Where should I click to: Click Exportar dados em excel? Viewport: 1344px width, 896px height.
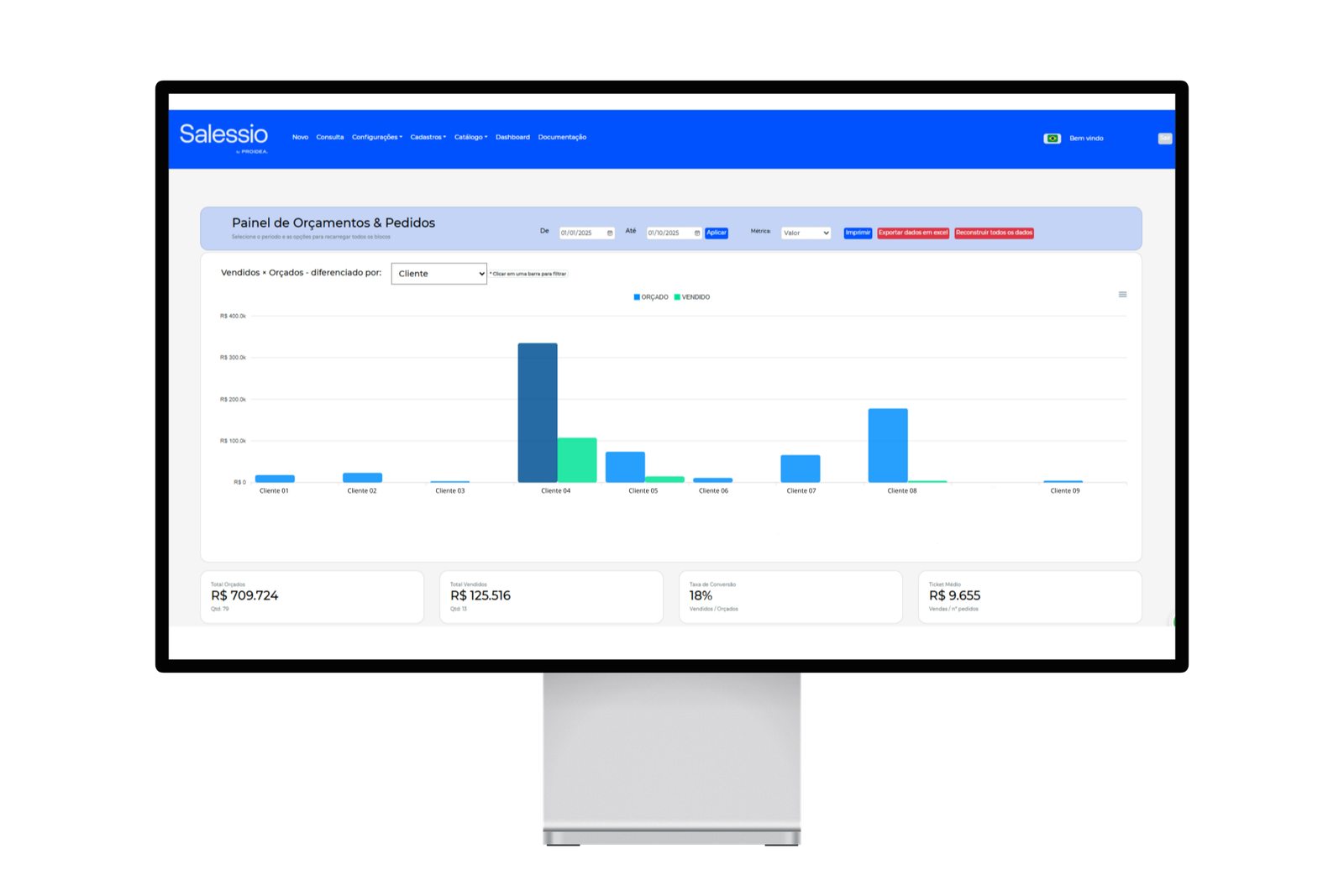[913, 233]
